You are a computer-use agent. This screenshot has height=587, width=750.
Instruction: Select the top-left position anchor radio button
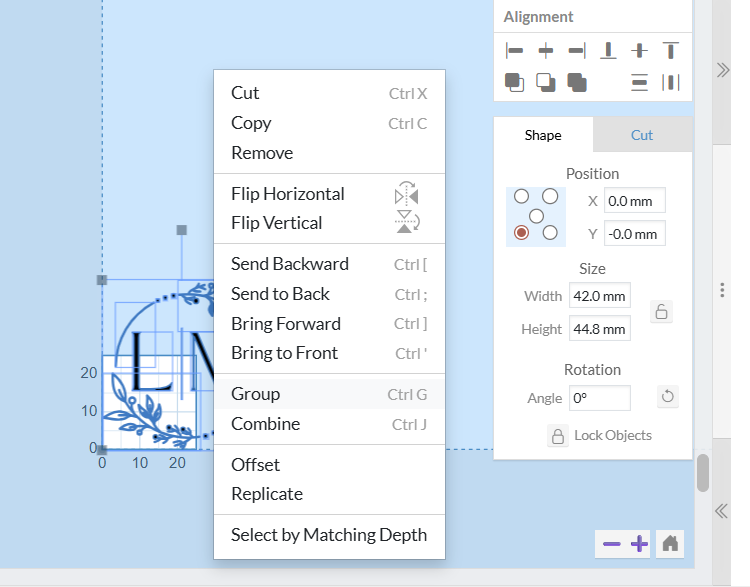pos(521,197)
